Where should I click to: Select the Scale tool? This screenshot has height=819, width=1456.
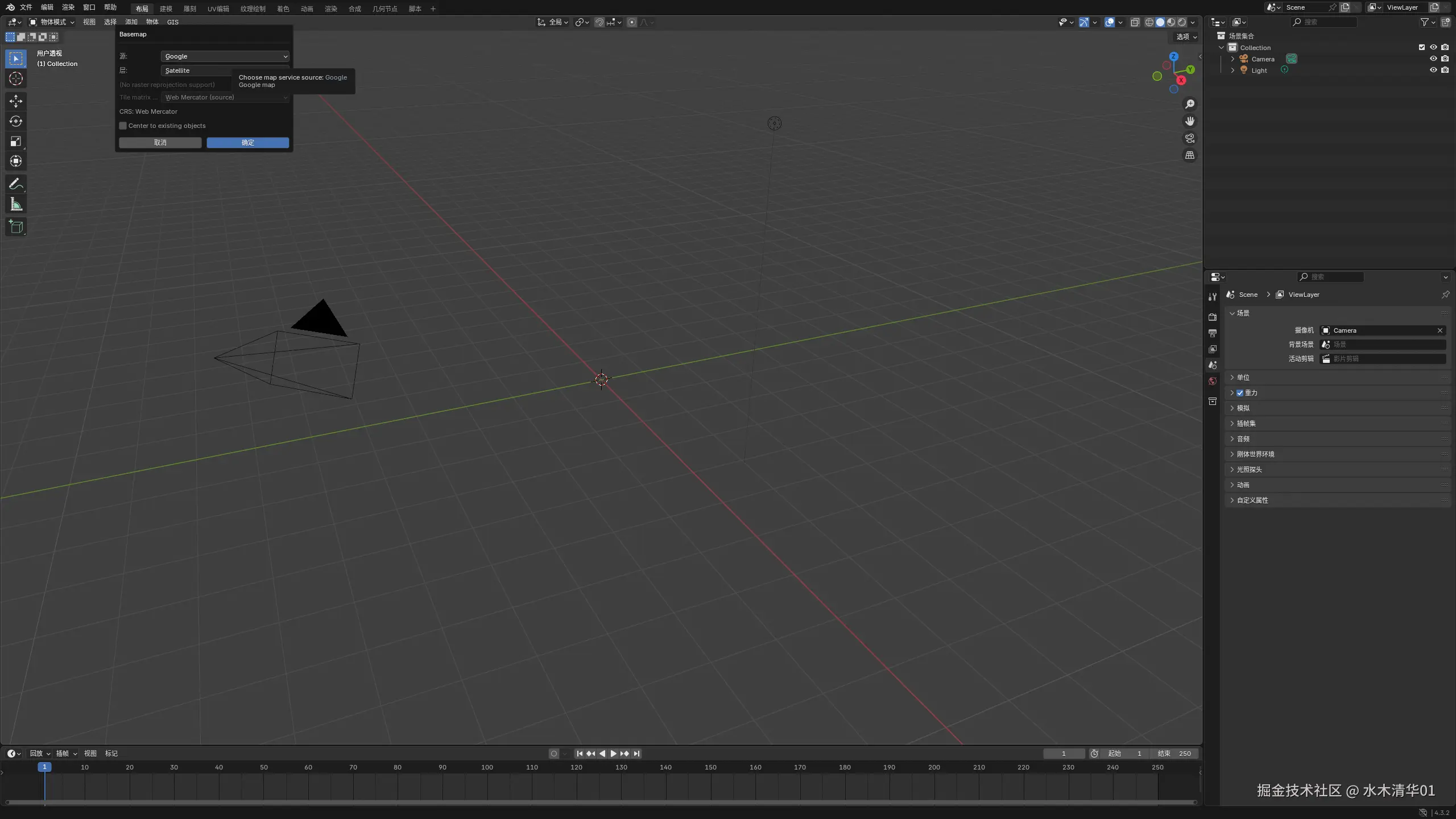16,141
